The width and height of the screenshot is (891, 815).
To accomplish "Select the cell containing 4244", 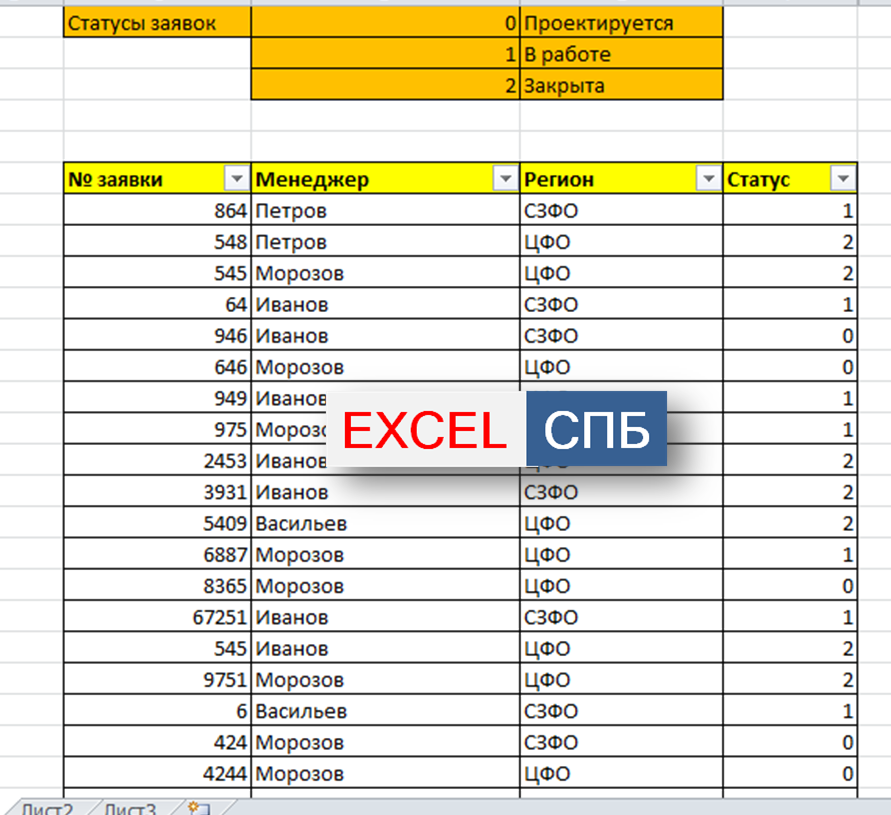I will (157, 773).
